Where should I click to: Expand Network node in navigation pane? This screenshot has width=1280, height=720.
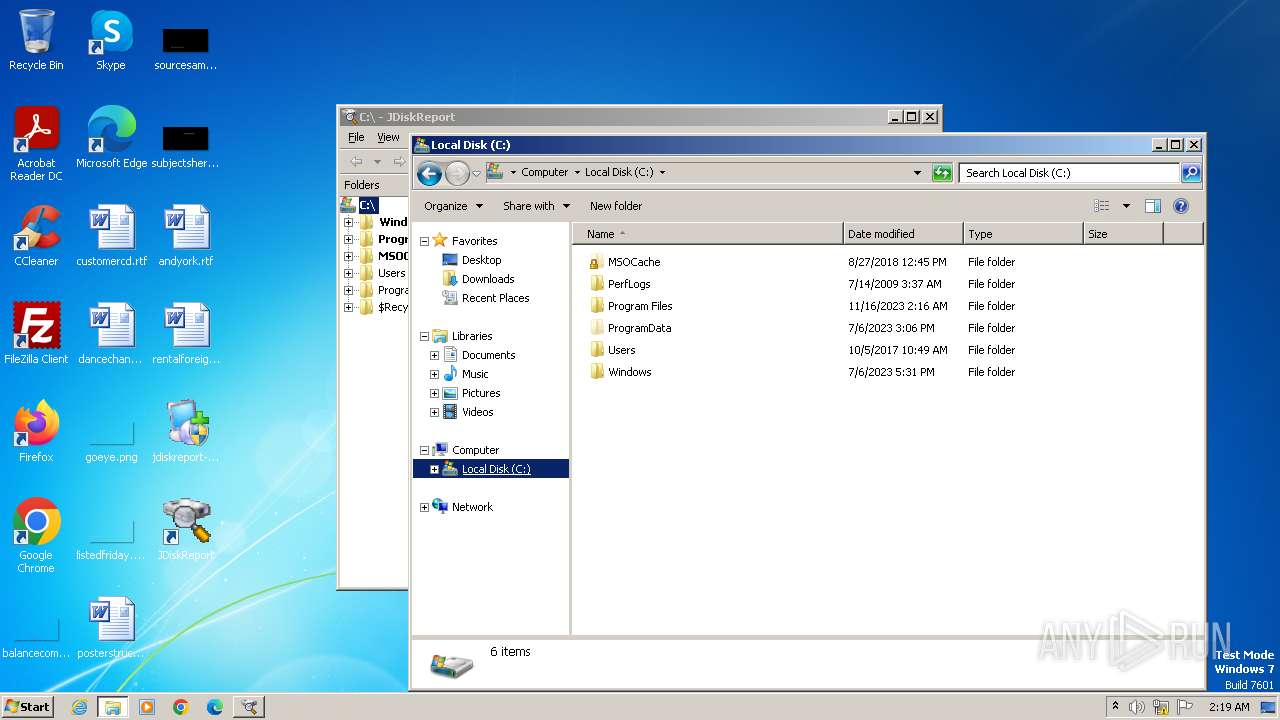[x=424, y=507]
